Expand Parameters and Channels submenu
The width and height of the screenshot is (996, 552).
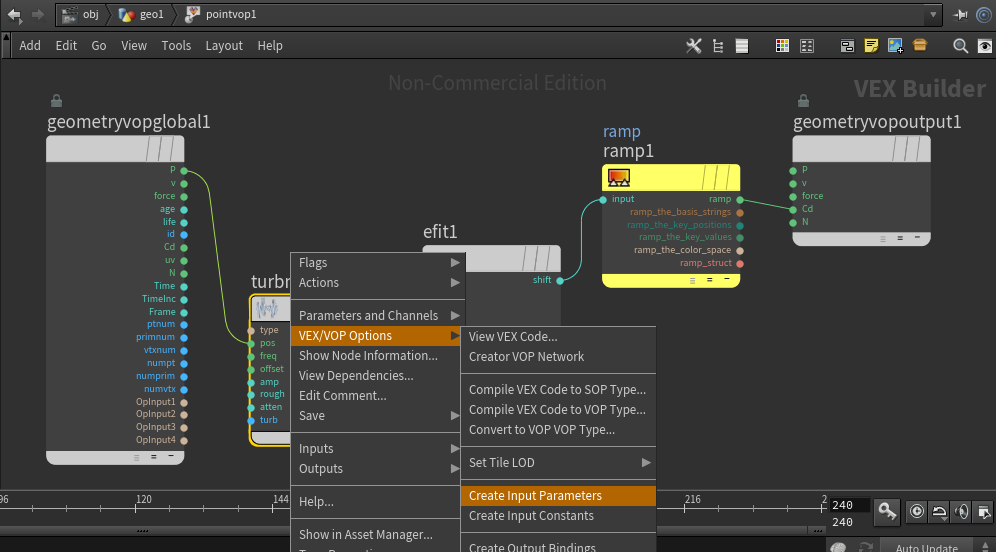[378, 316]
